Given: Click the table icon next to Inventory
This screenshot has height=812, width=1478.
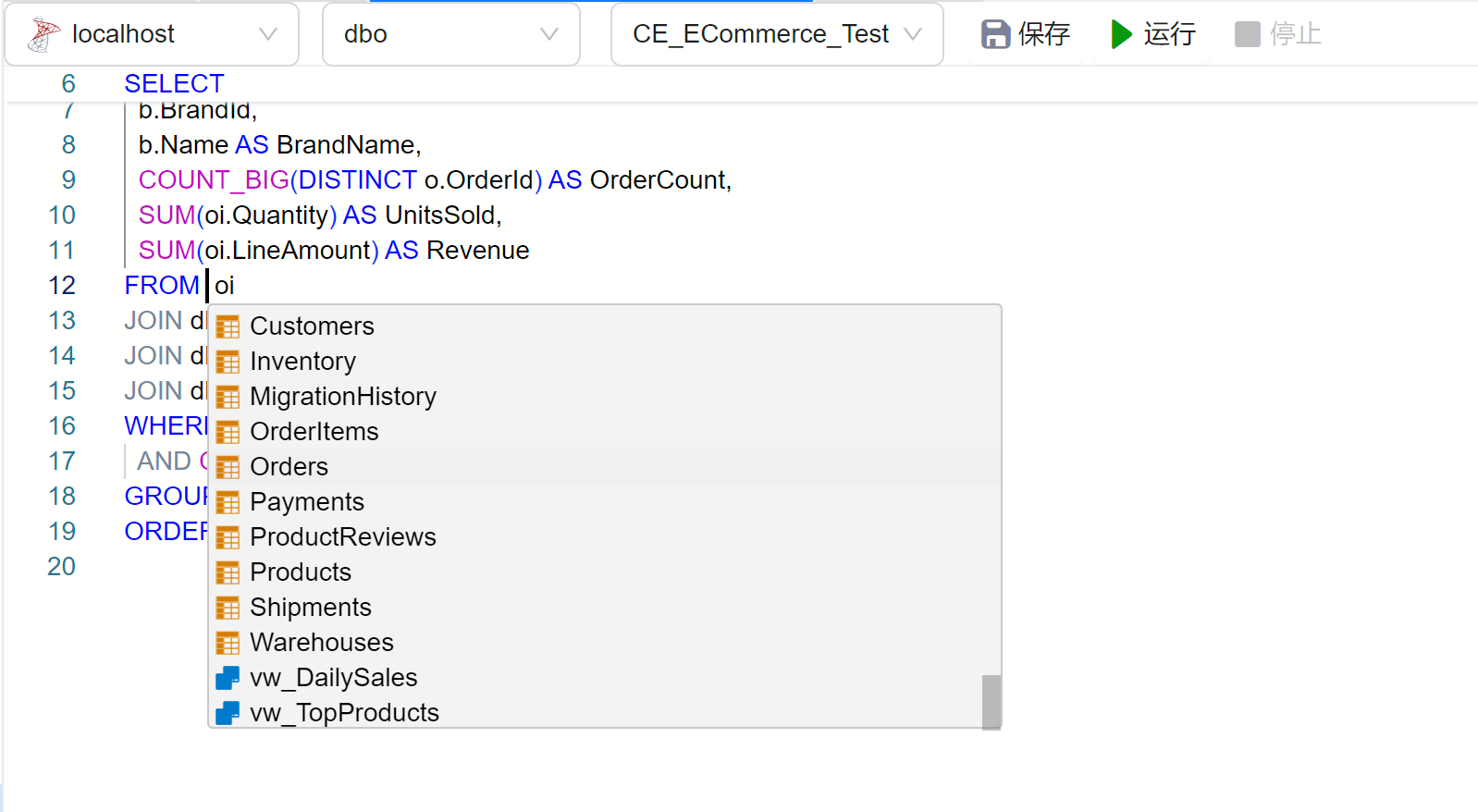Looking at the screenshot, I should [x=228, y=362].
